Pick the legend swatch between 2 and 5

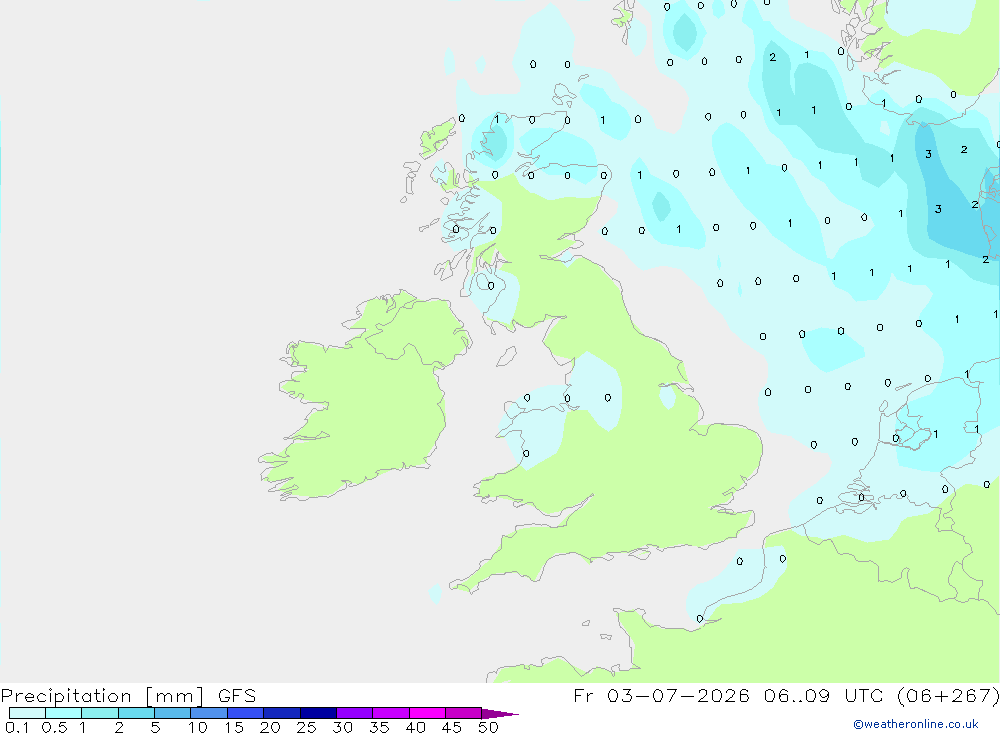[x=136, y=713]
